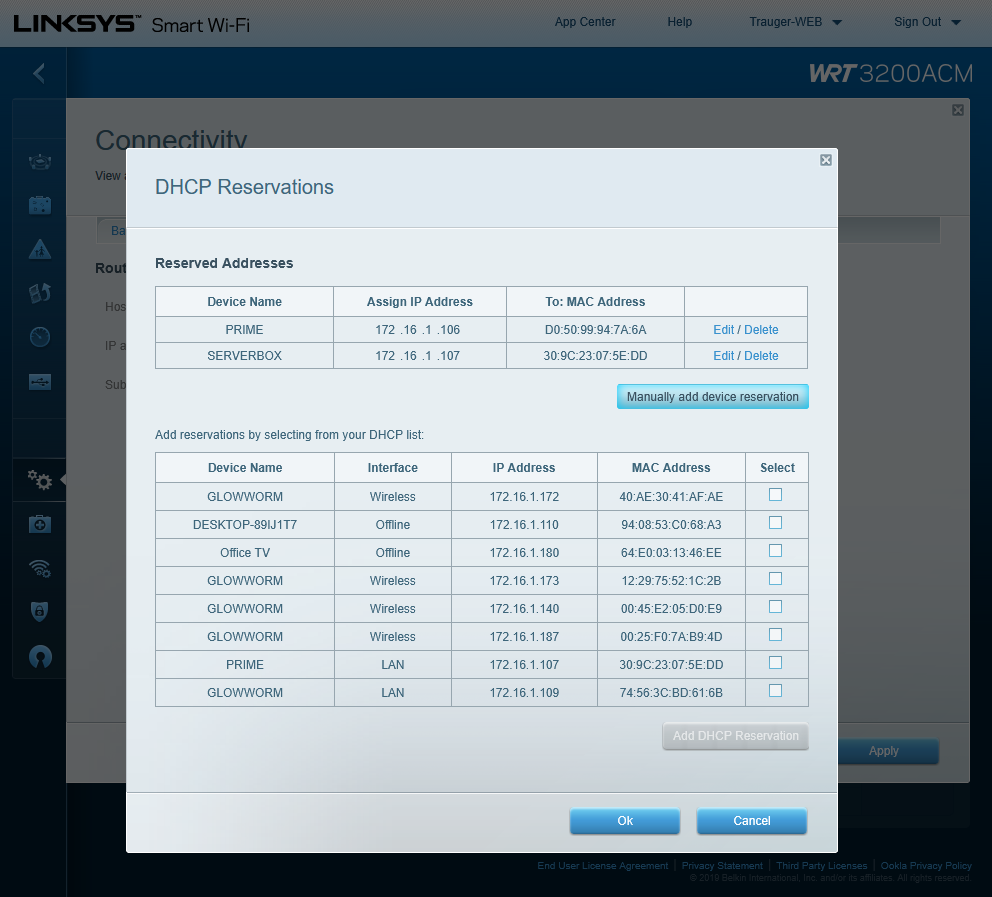Open Security shield-lock icon
Viewport: 992px width, 897px height.
pos(40,612)
